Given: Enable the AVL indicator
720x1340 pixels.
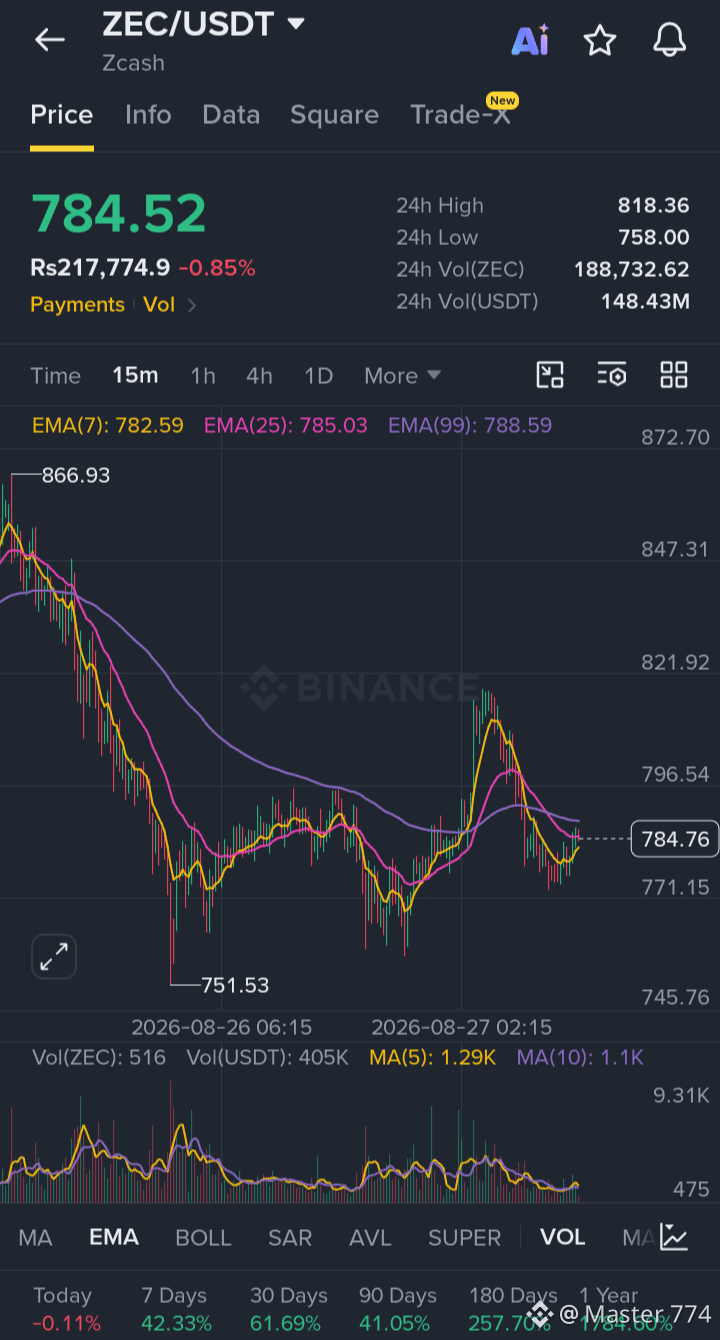Looking at the screenshot, I should click(x=370, y=1237).
